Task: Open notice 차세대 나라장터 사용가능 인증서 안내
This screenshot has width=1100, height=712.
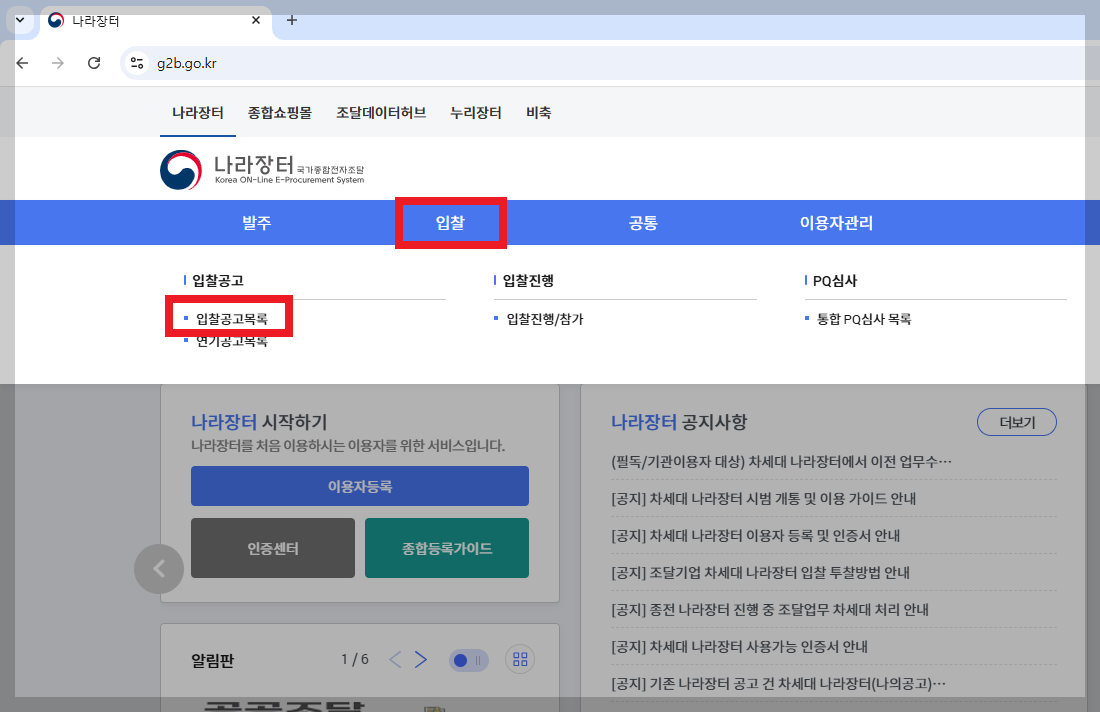Action: pos(739,647)
